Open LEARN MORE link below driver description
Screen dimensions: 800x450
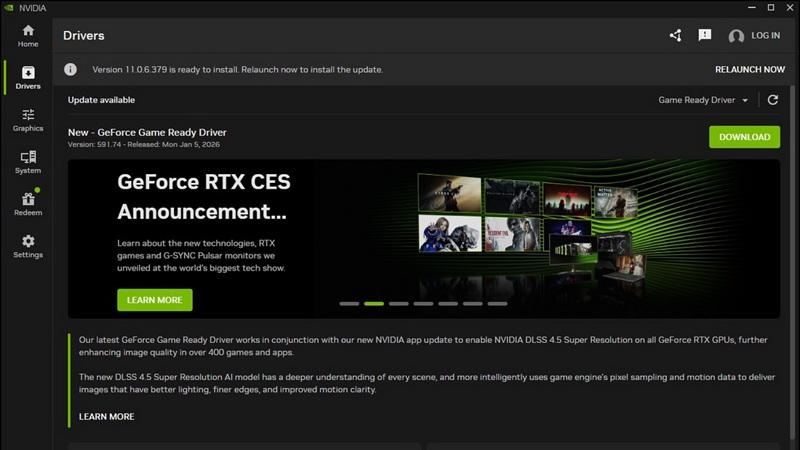click(x=107, y=416)
